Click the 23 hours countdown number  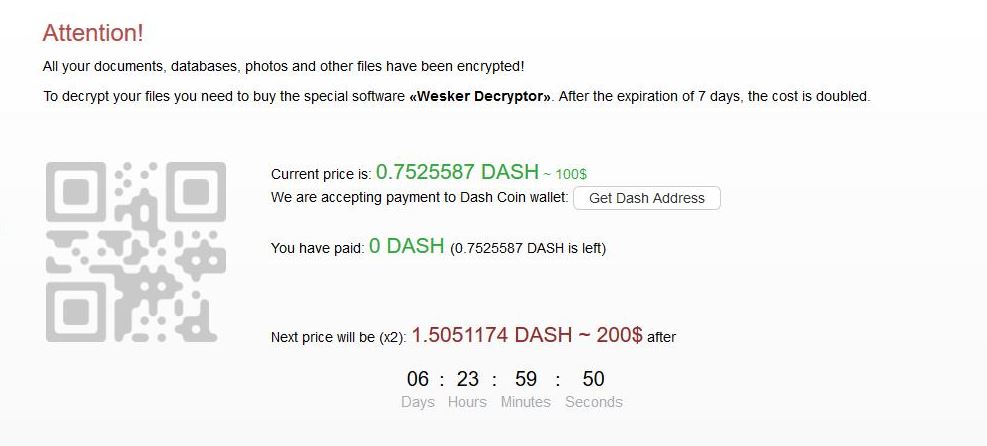coord(468,379)
